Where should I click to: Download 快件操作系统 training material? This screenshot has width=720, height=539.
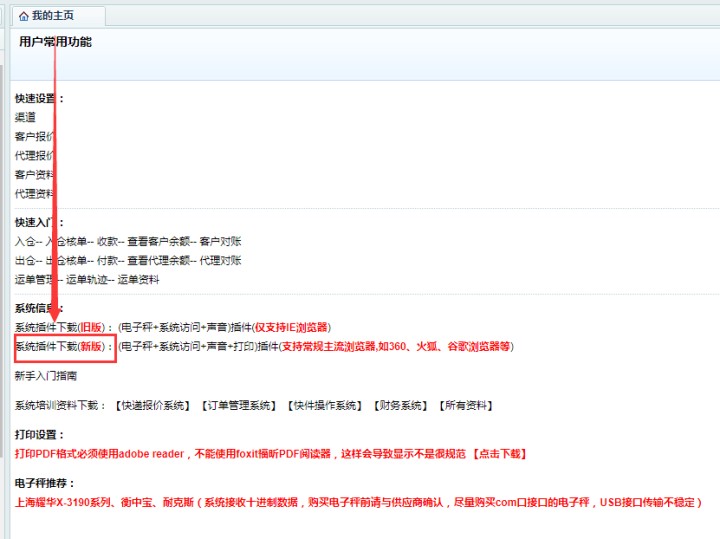[325, 406]
